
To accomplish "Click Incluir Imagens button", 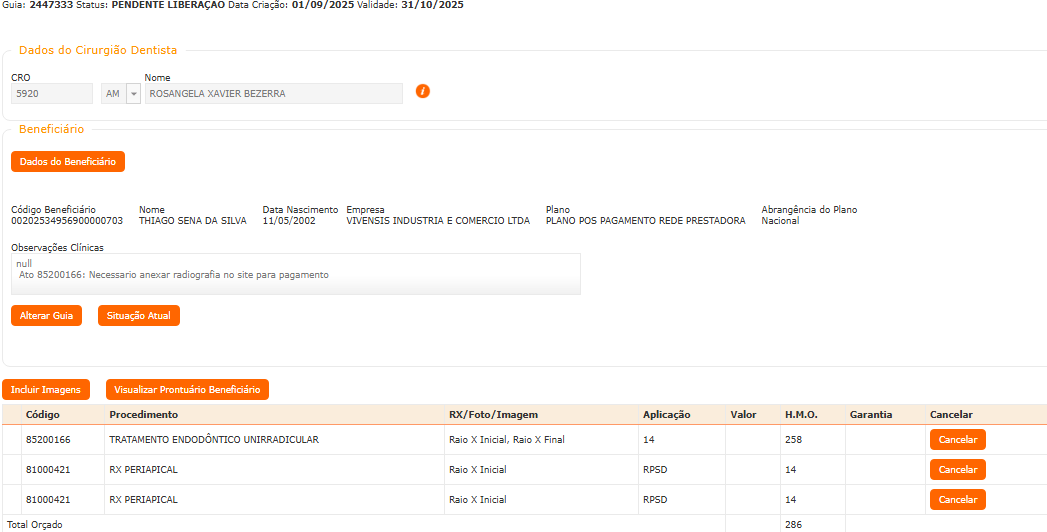I will point(47,390).
